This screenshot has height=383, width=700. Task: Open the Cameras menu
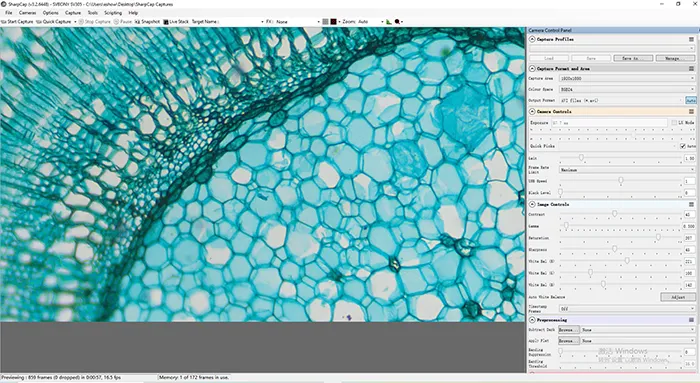27,13
